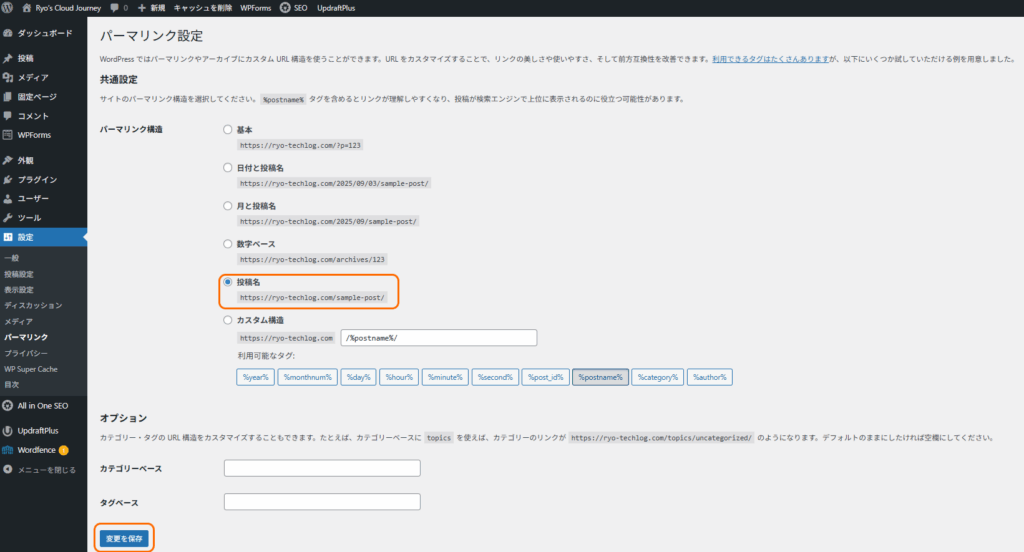Click the active %postname% tag button
This screenshot has width=1024, height=552.
[600, 377]
